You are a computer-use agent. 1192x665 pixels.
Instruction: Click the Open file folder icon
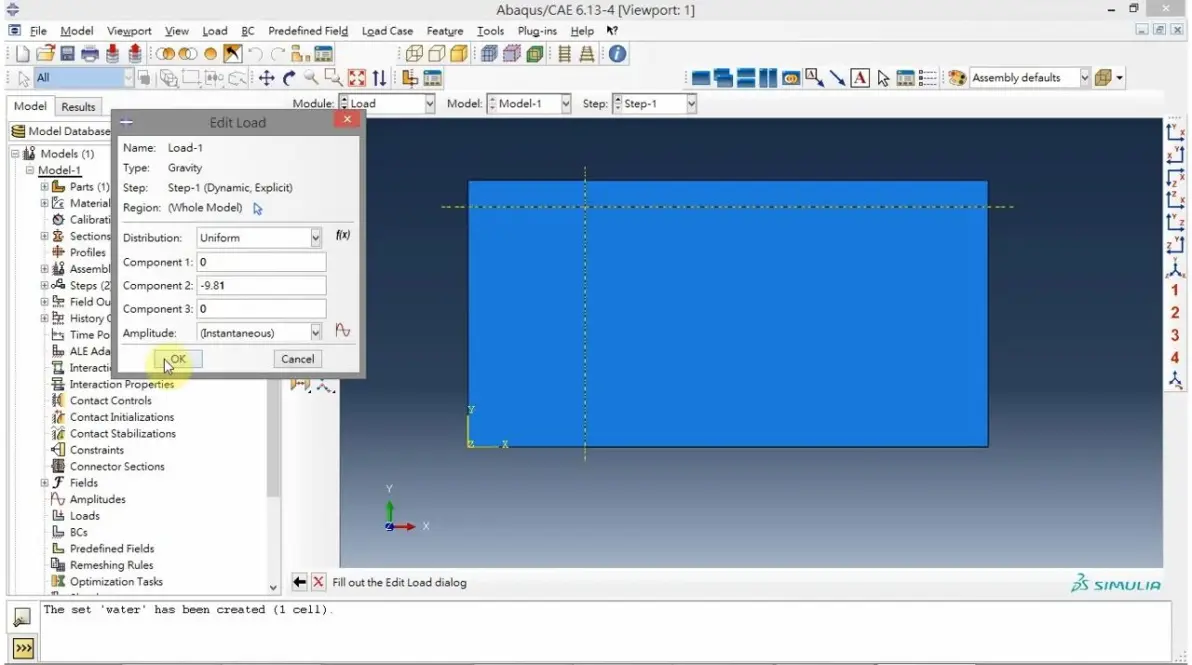point(46,54)
